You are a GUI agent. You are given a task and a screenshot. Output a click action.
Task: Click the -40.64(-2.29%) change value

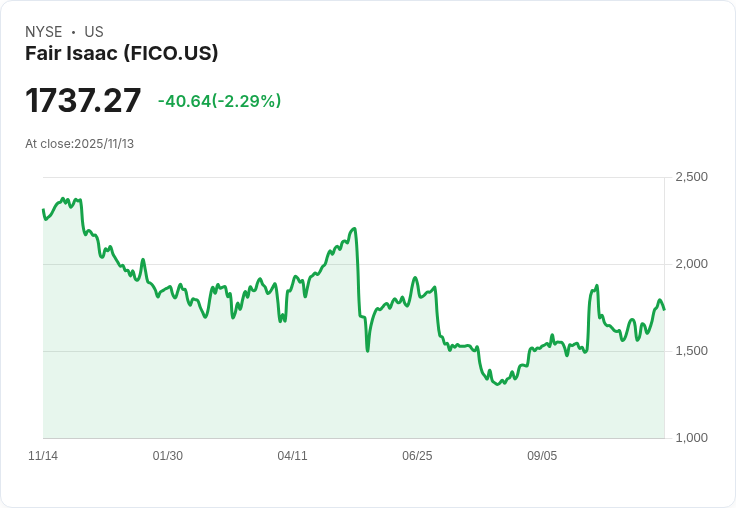click(219, 101)
